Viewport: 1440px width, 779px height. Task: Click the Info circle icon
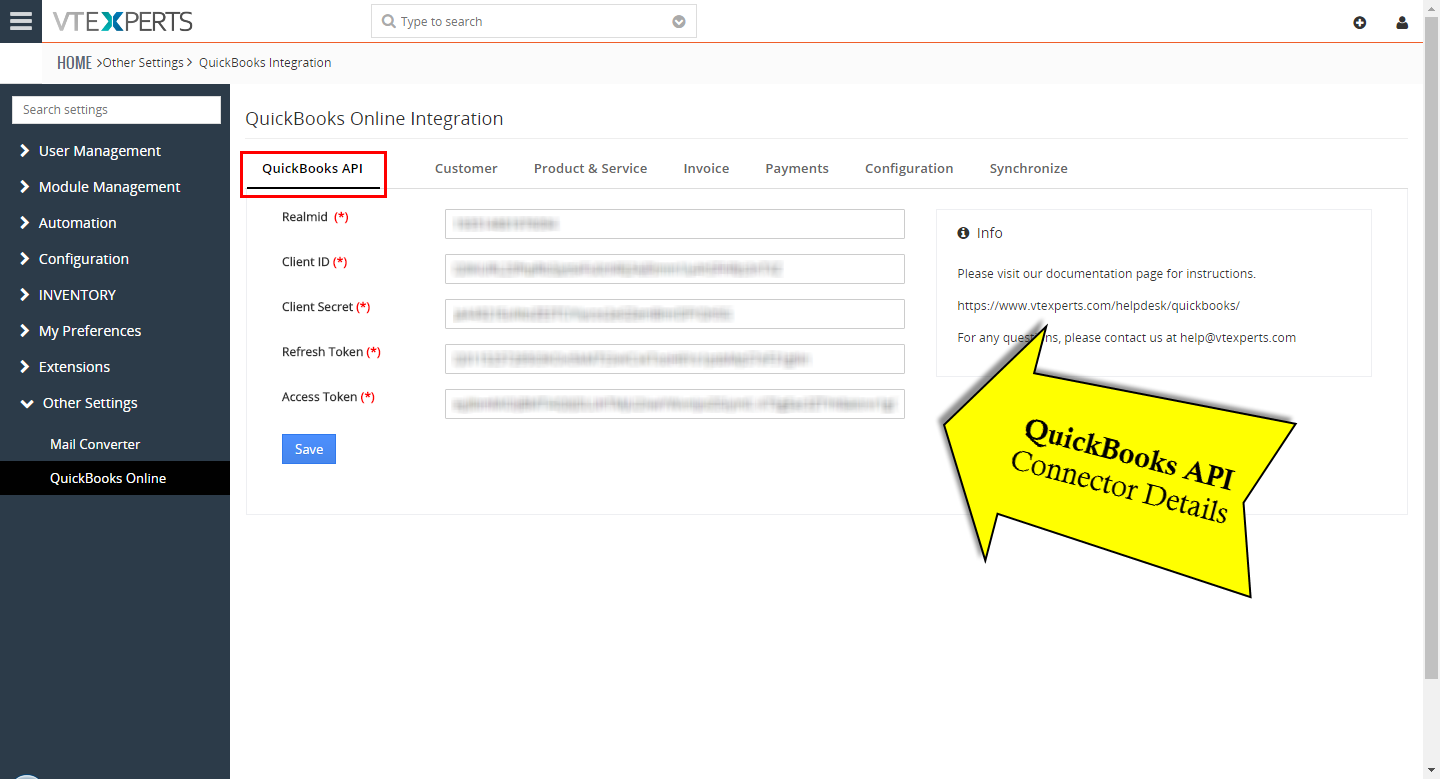[963, 233]
